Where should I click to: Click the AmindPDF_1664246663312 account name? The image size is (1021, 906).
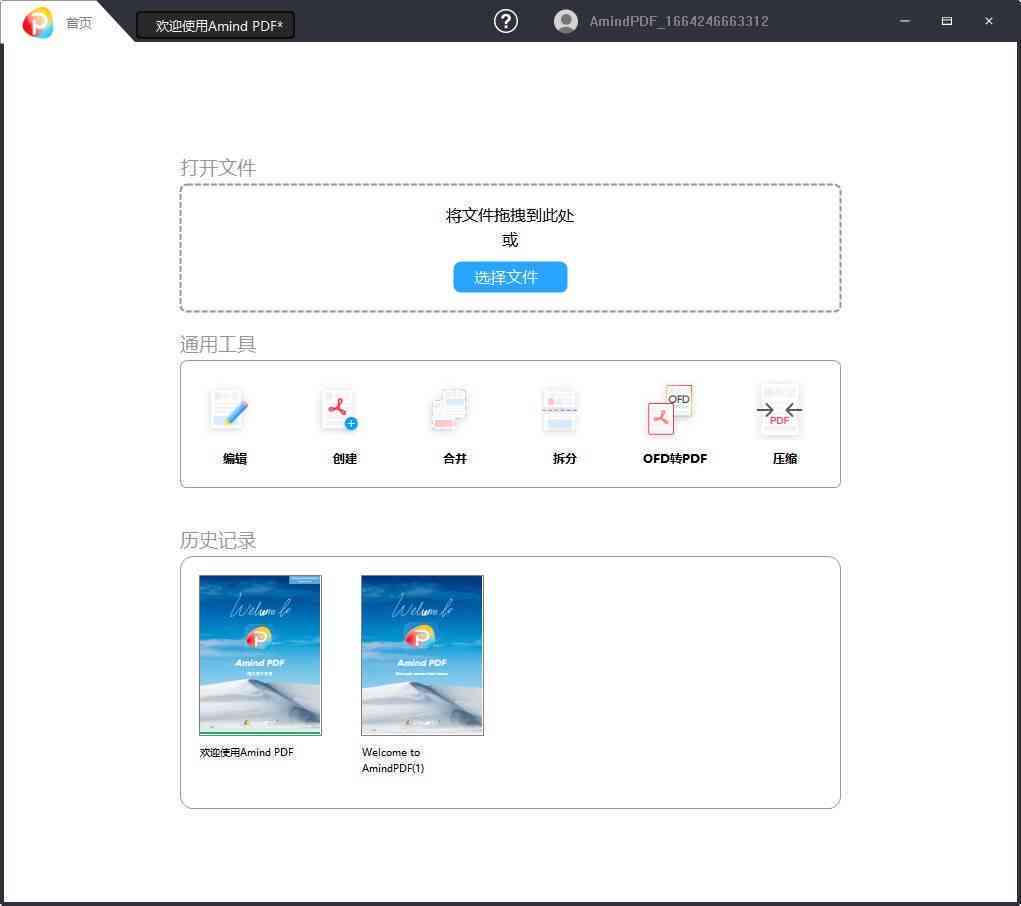click(678, 21)
